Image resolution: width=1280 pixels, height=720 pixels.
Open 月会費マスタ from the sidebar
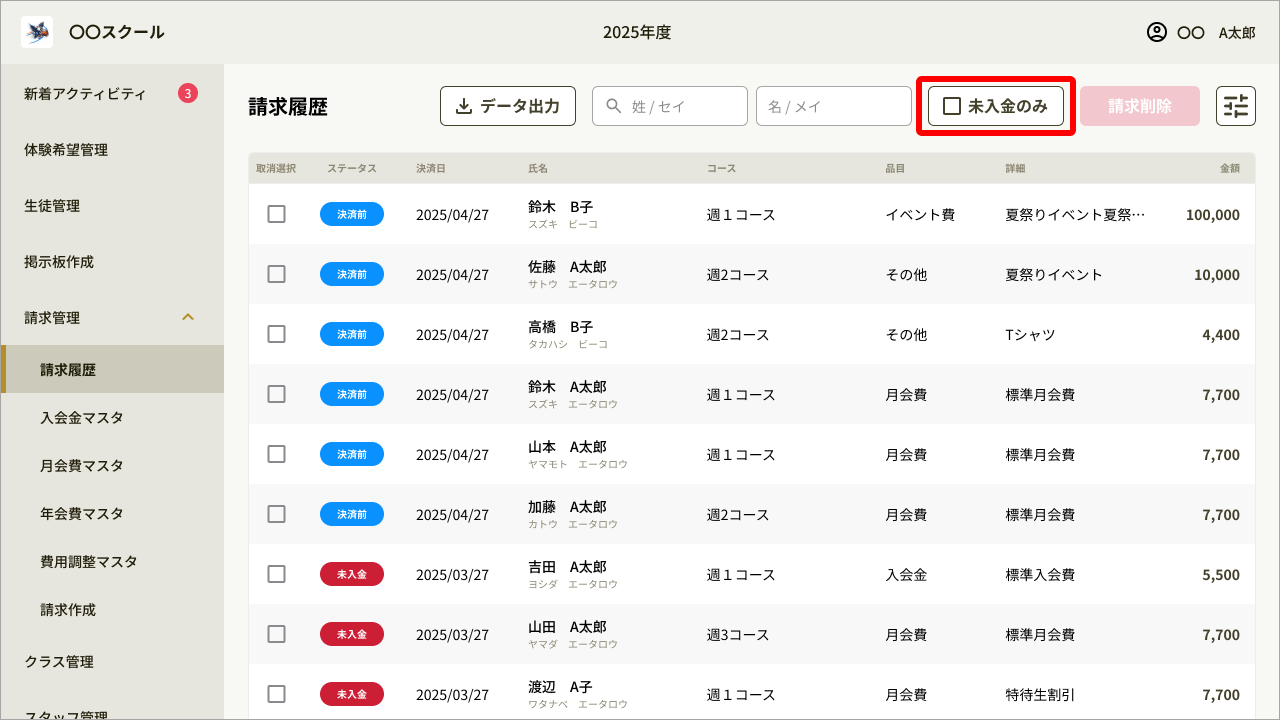pos(81,465)
